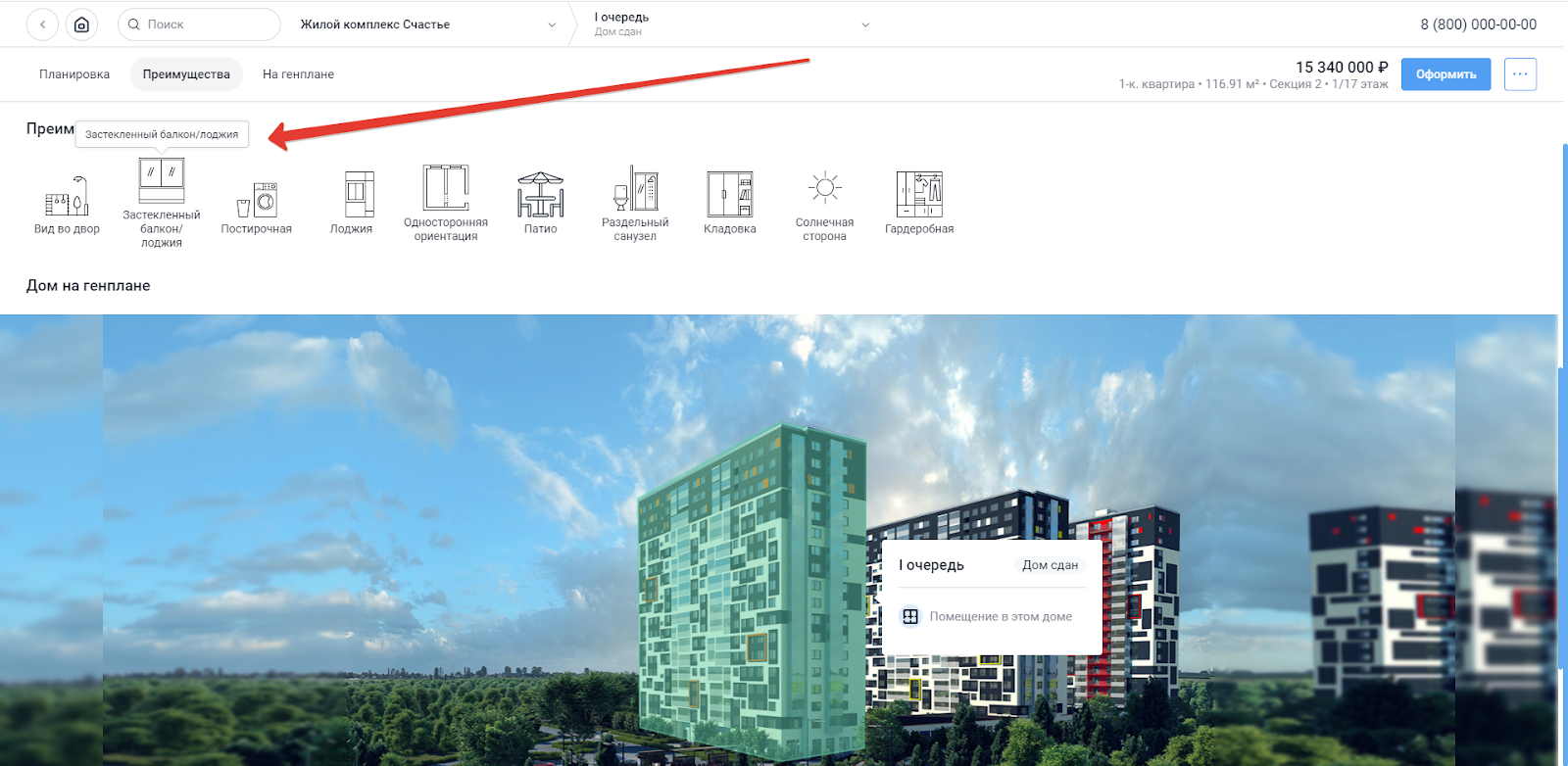This screenshot has width=1568, height=766.
Task: Select the Кладовка icon
Action: [x=730, y=194]
